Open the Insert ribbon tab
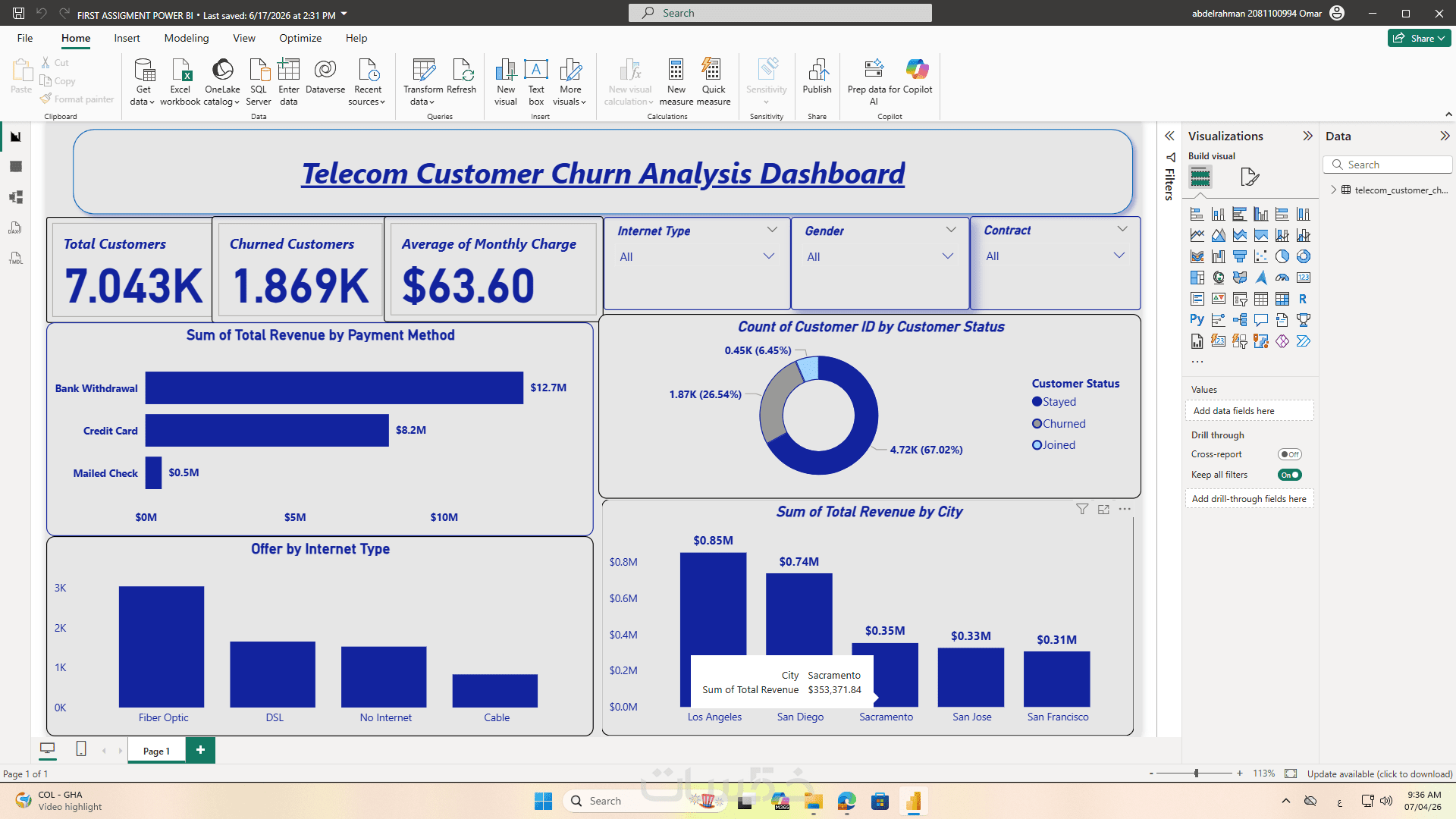Image resolution: width=1456 pixels, height=819 pixels. [127, 38]
